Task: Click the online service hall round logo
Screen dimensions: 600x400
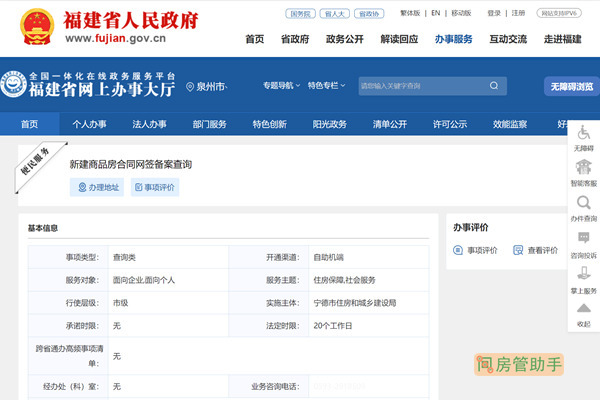Action: (x=13, y=84)
